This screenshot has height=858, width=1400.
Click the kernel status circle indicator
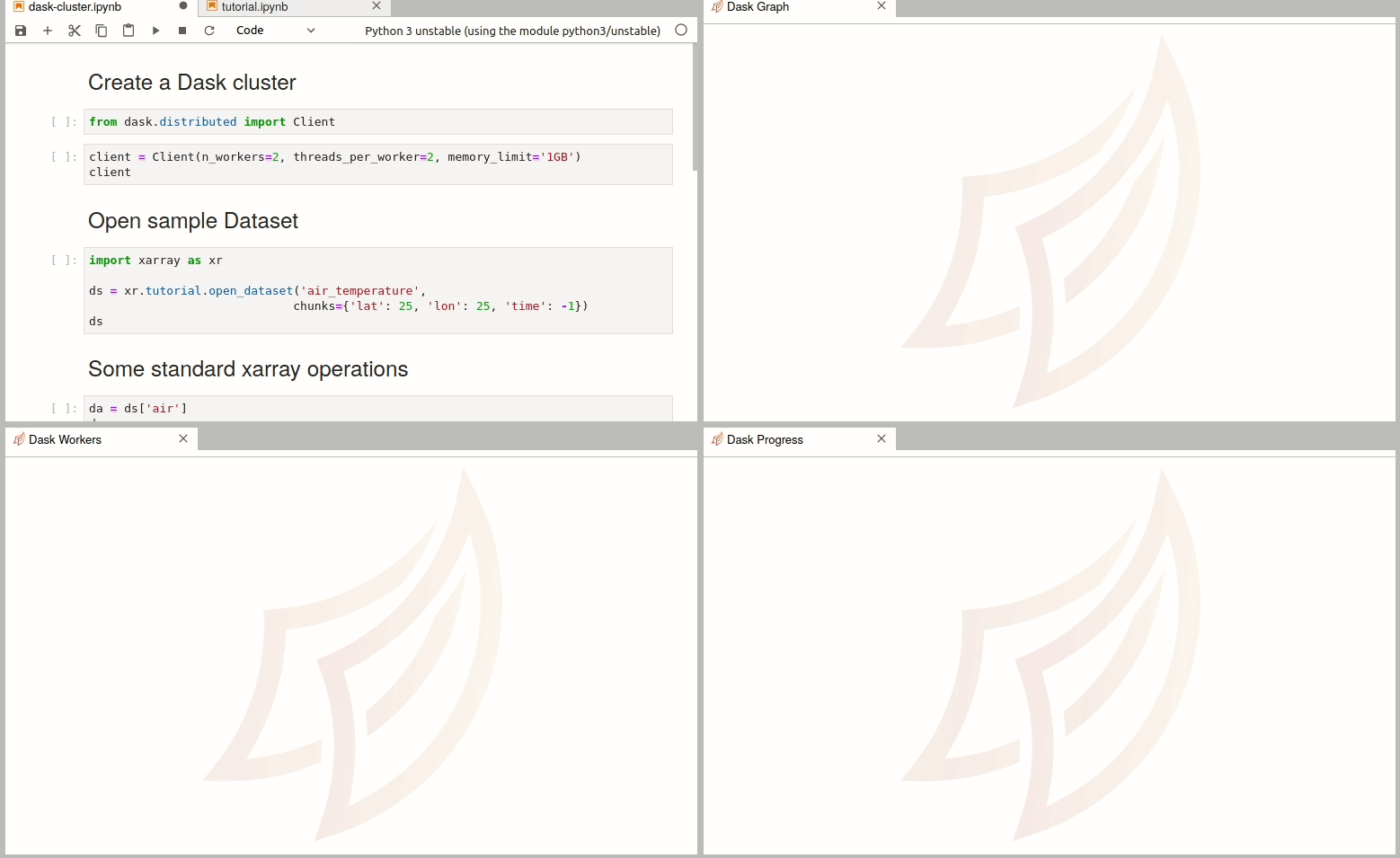(681, 30)
